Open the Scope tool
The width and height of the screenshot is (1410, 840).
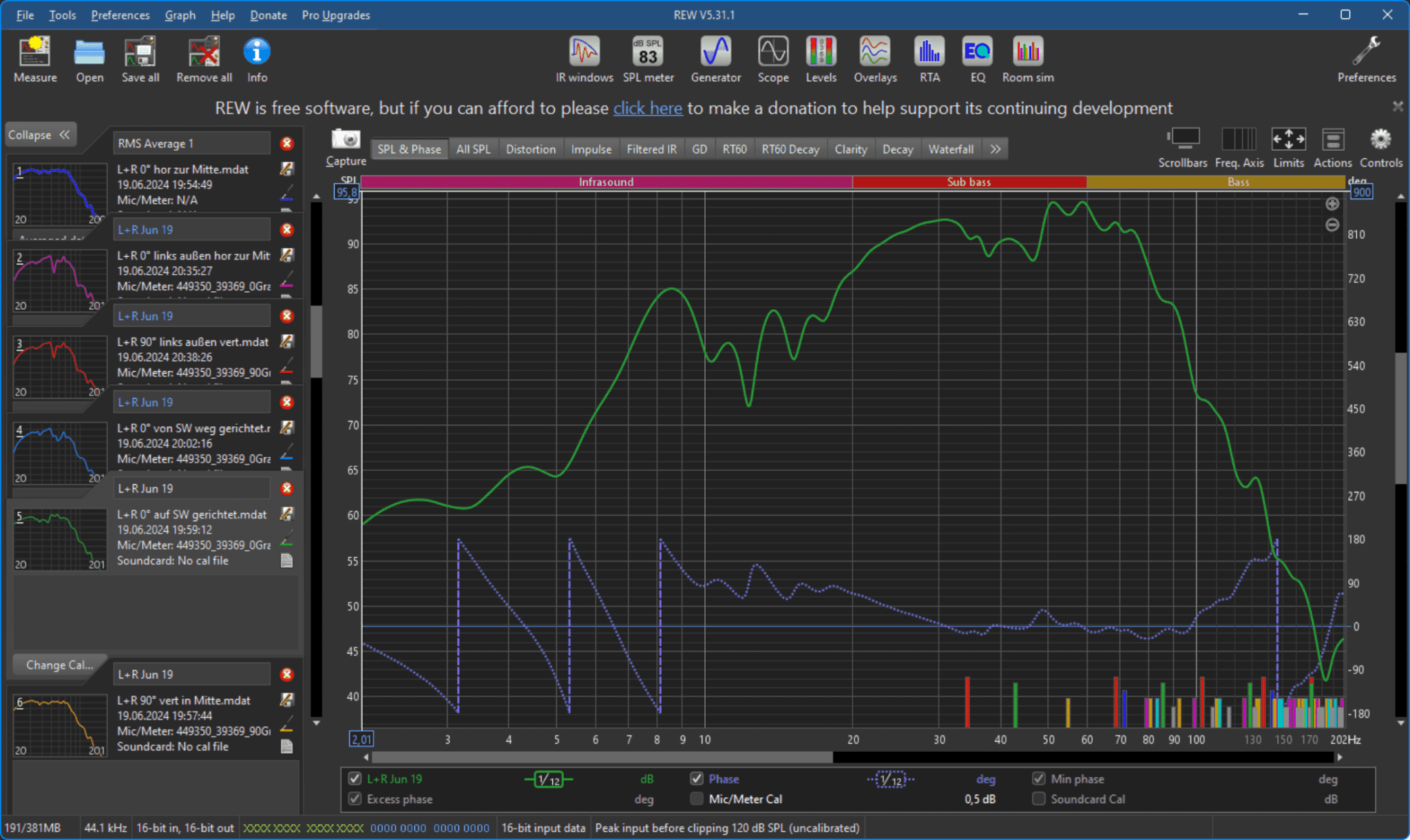pyautogui.click(x=773, y=59)
